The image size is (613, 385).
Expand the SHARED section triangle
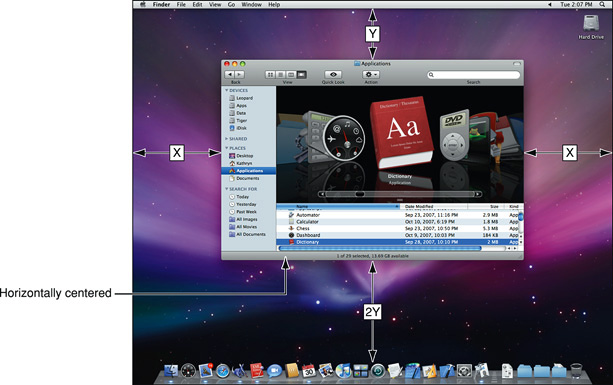226,139
